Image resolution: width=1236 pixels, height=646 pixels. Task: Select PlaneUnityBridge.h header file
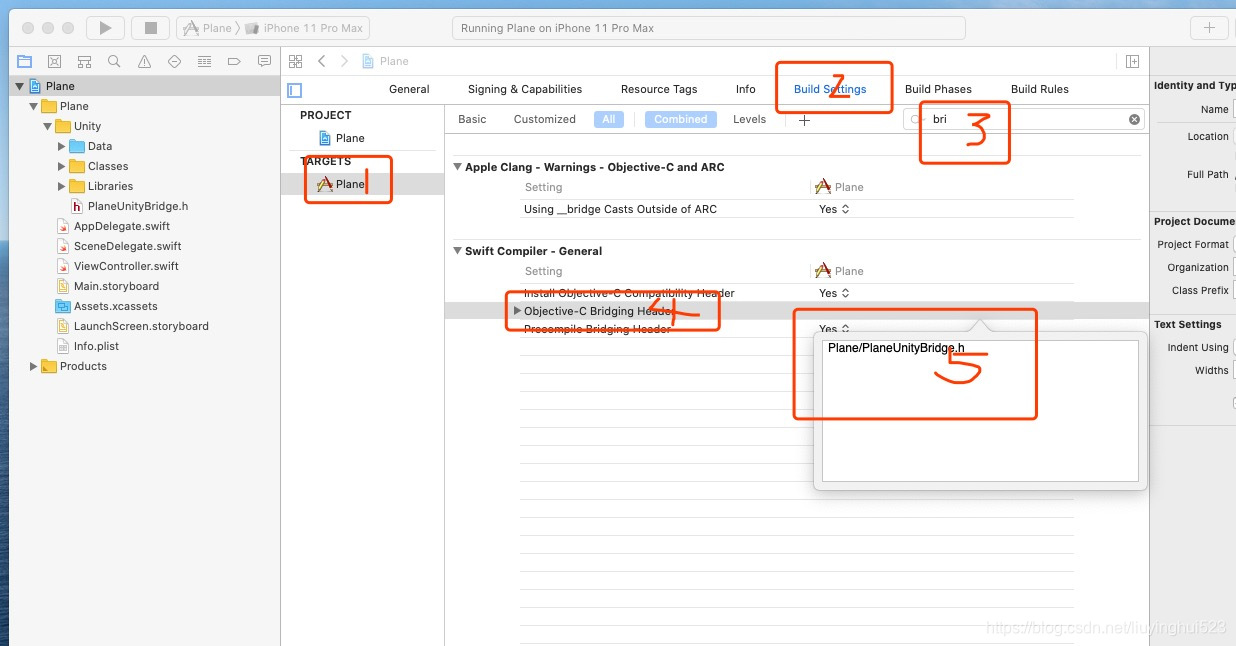138,206
